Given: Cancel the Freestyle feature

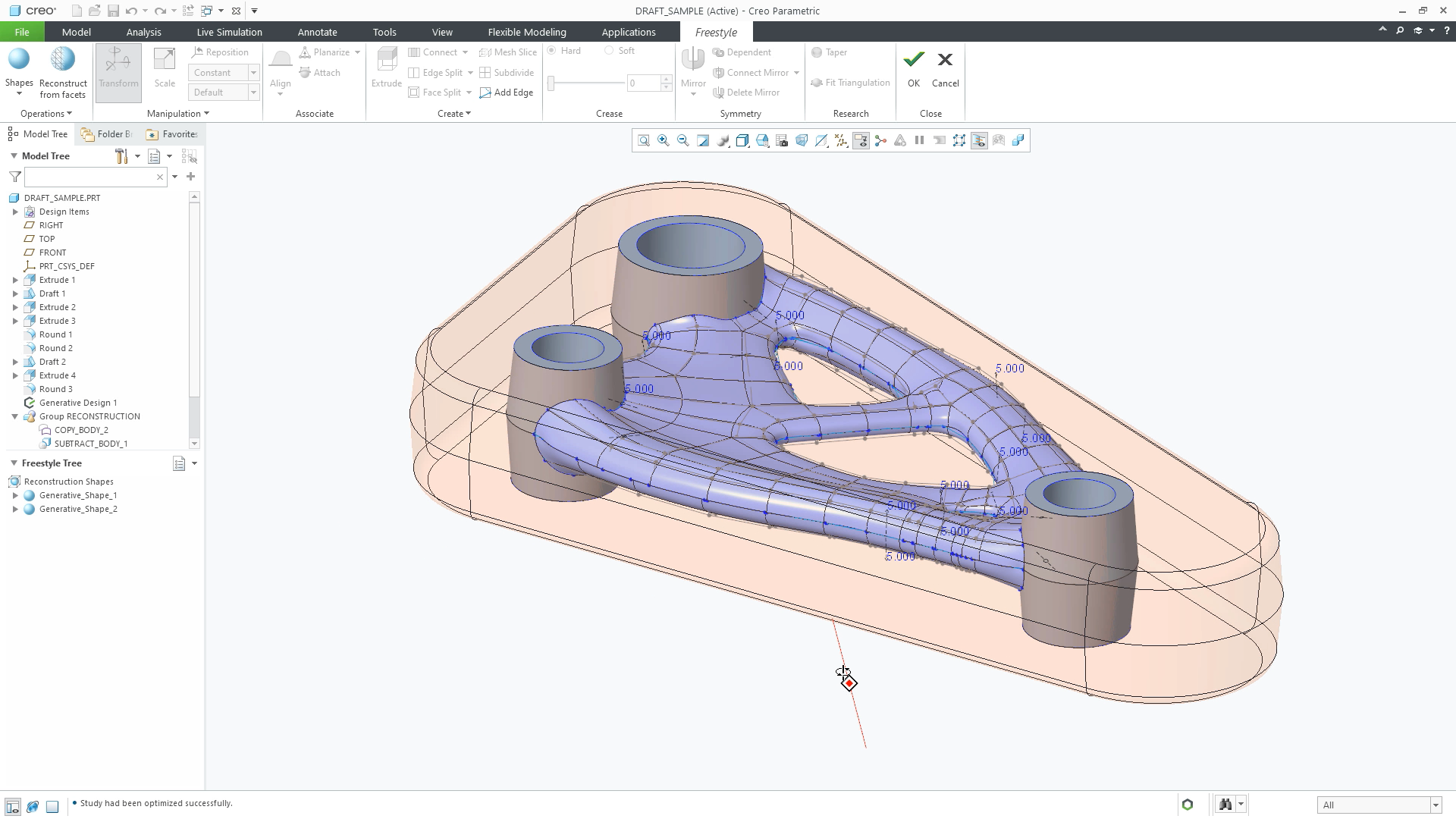Looking at the screenshot, I should coord(945,70).
